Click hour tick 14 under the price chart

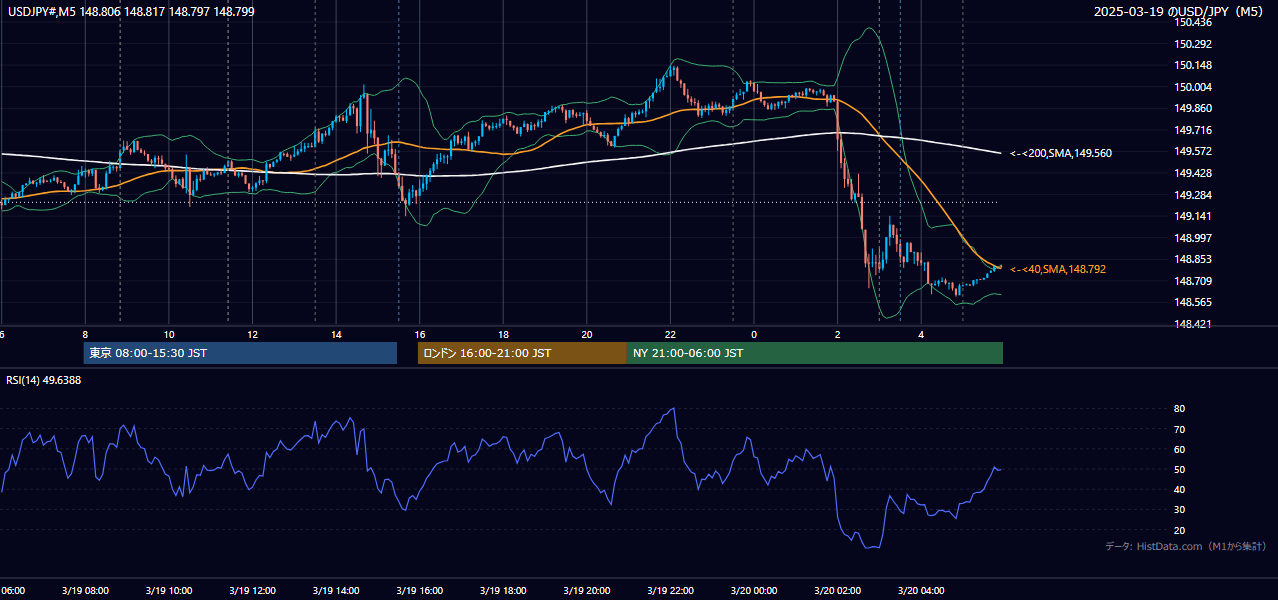click(x=336, y=335)
